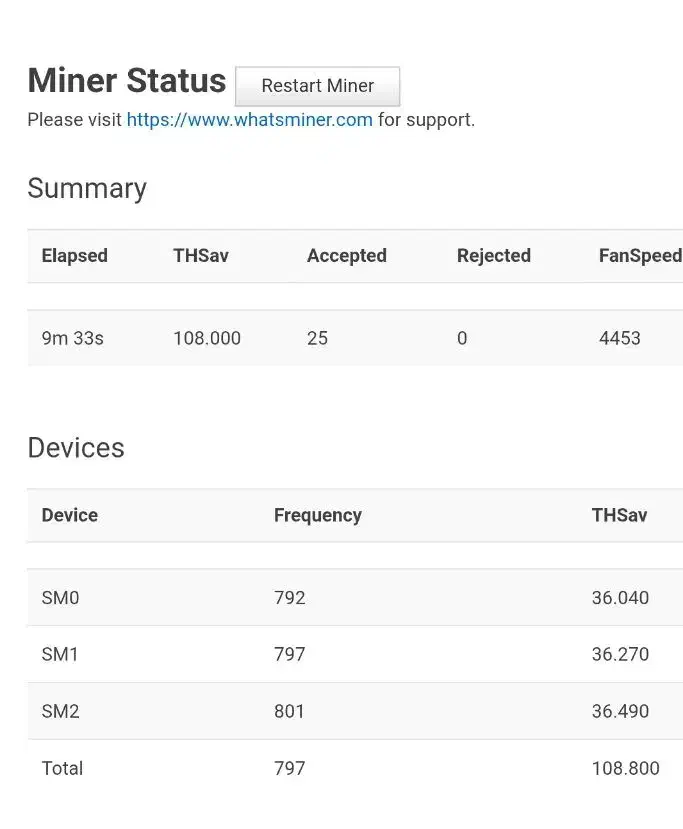Click the Elapsed column header
683x829 pixels.
74,256
